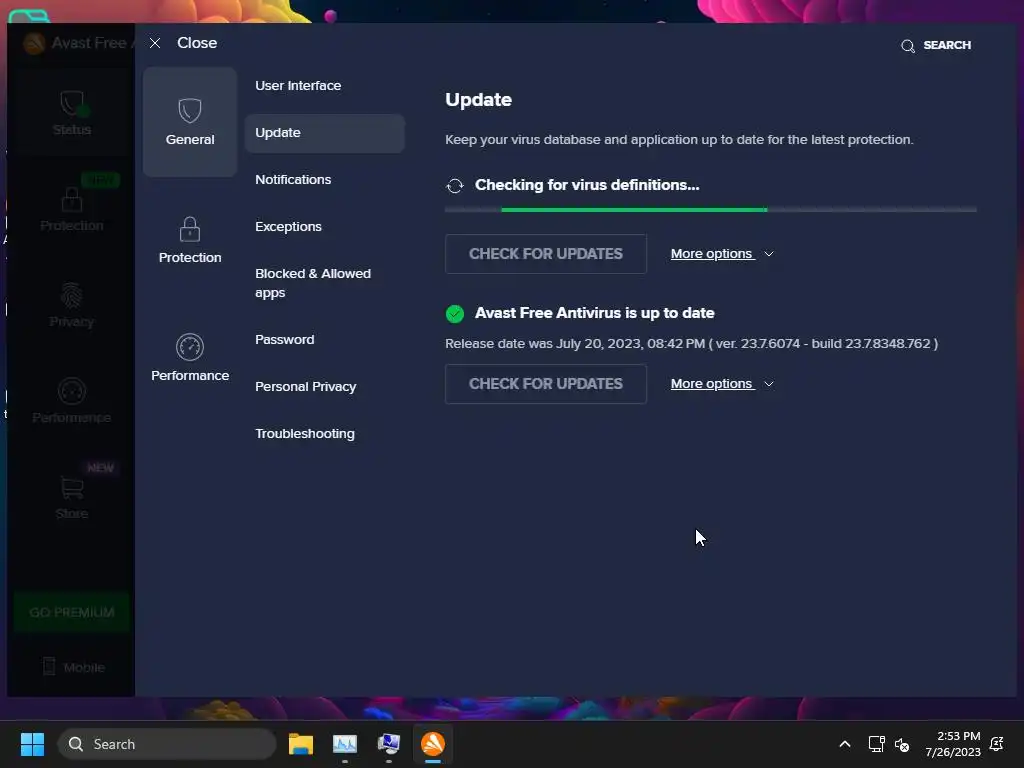Viewport: 1024px width, 768px height.
Task: Open Troubleshooting settings tab
Action: 304,434
